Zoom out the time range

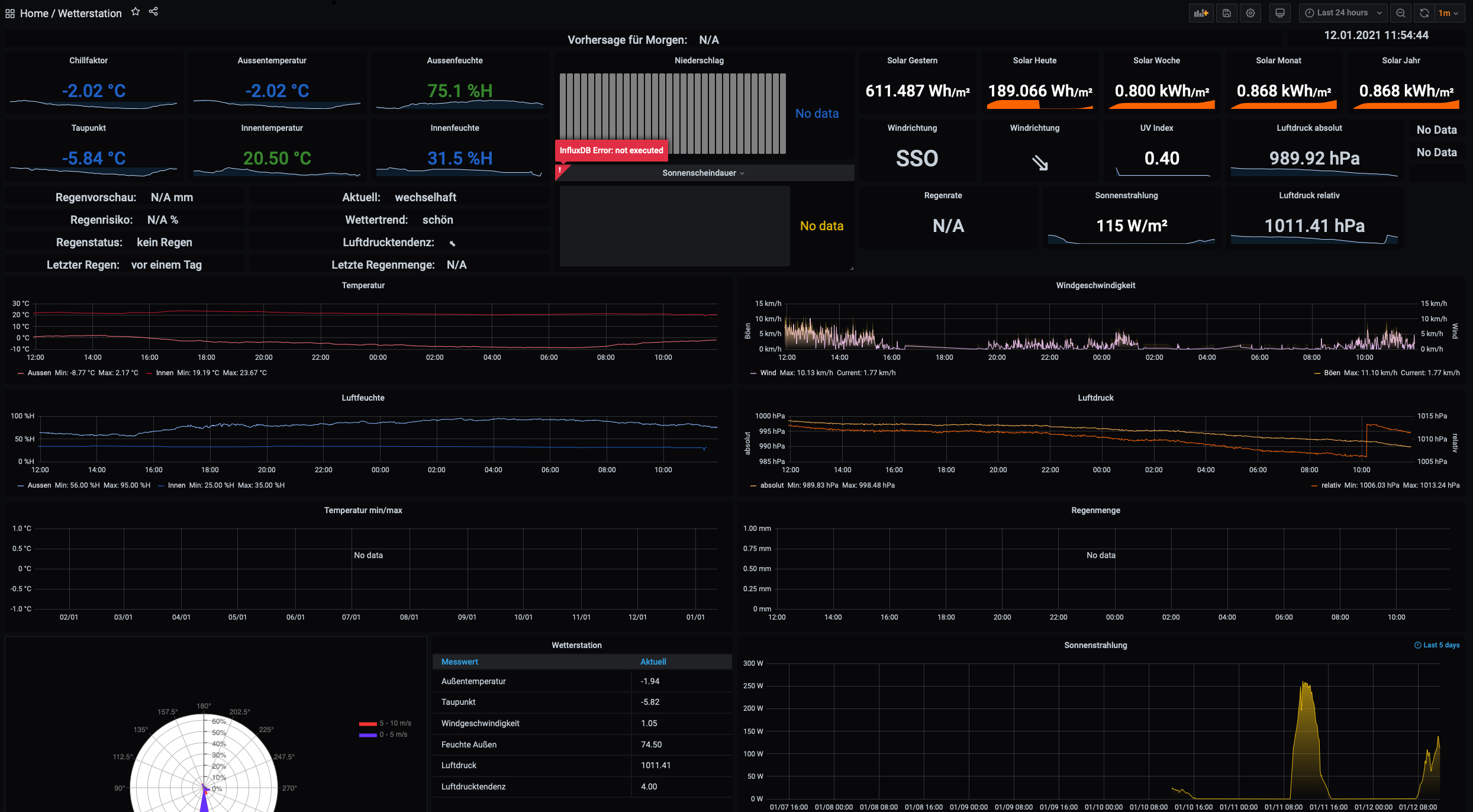[1401, 13]
